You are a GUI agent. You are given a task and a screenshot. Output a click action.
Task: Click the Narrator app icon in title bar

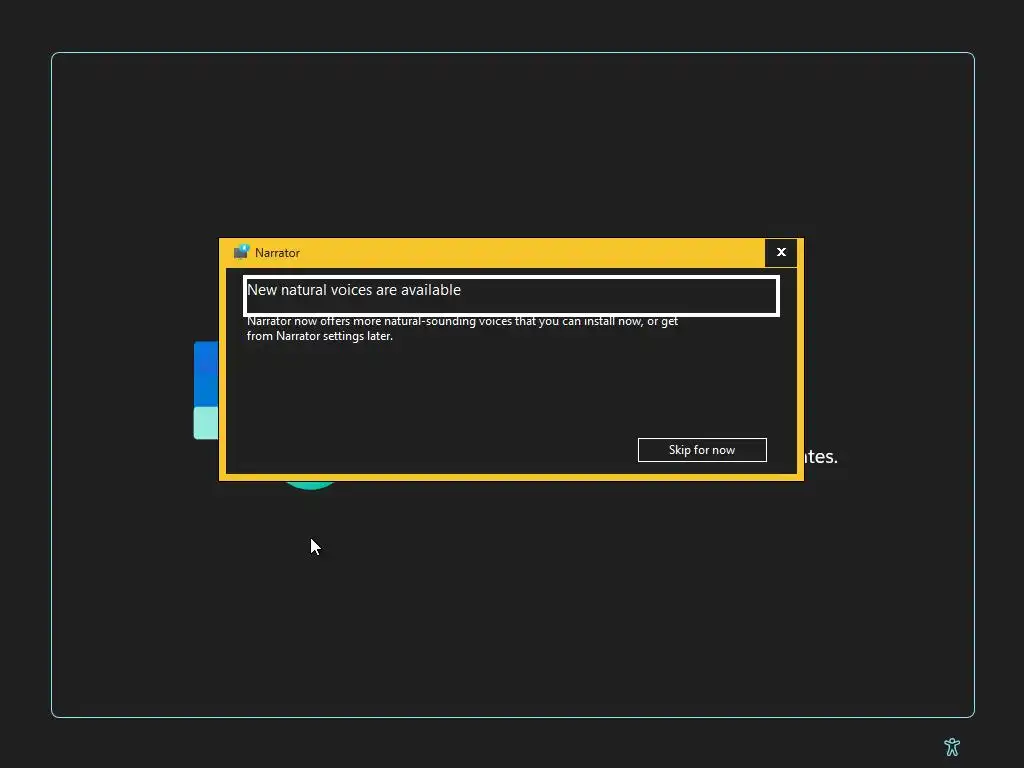click(x=241, y=252)
